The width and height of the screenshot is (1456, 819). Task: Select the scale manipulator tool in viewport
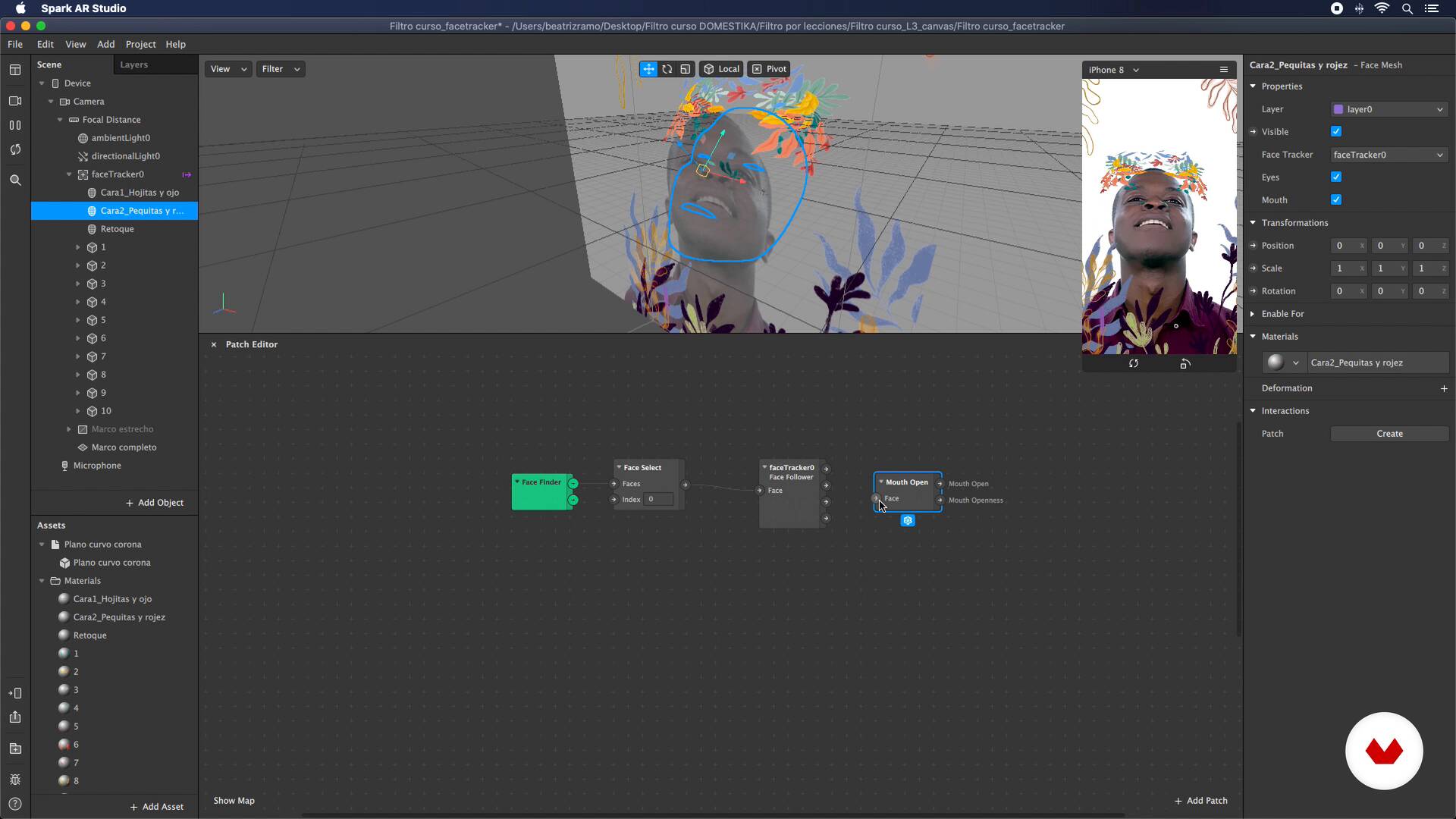pos(685,69)
